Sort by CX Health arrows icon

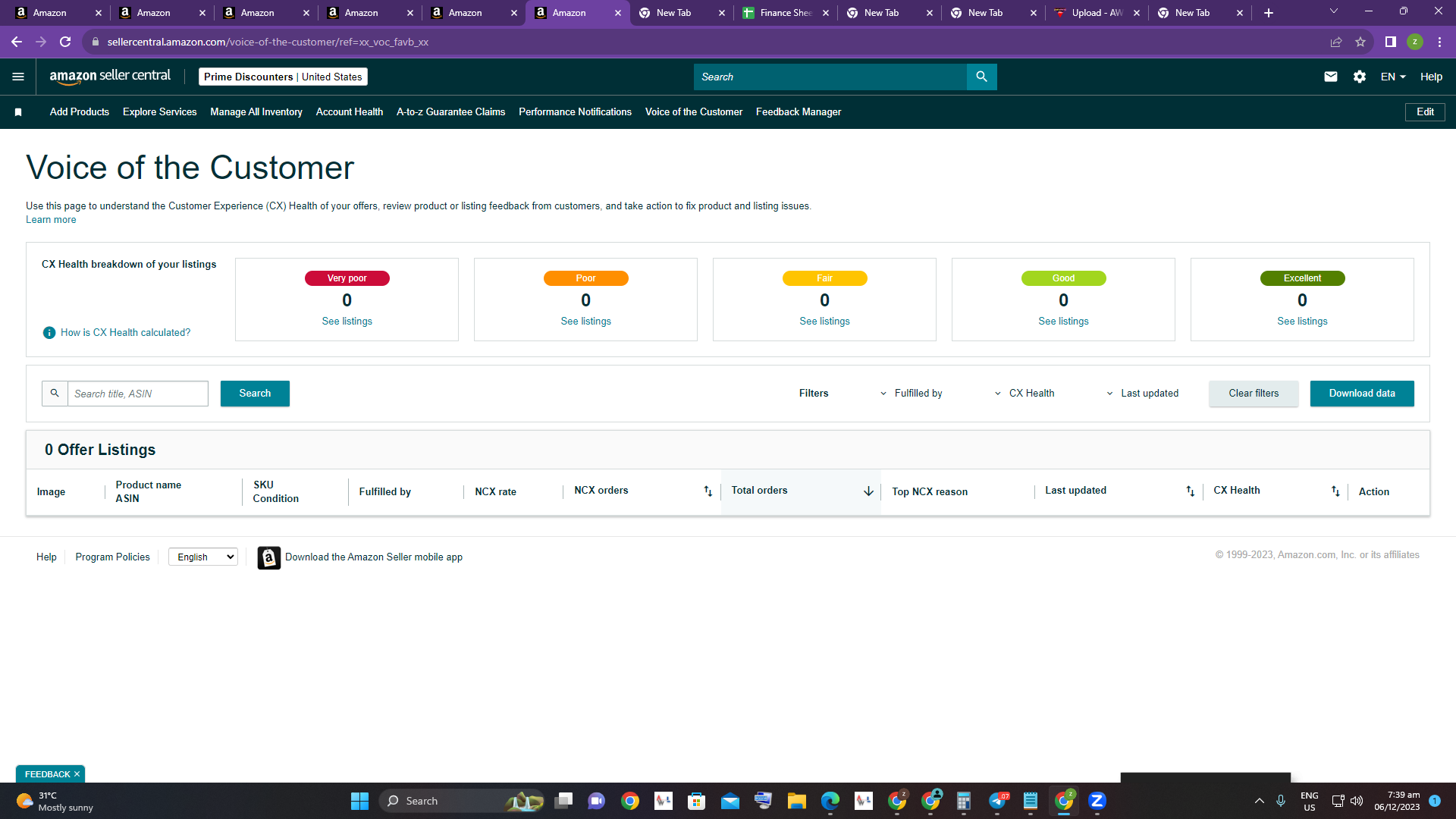1335,491
